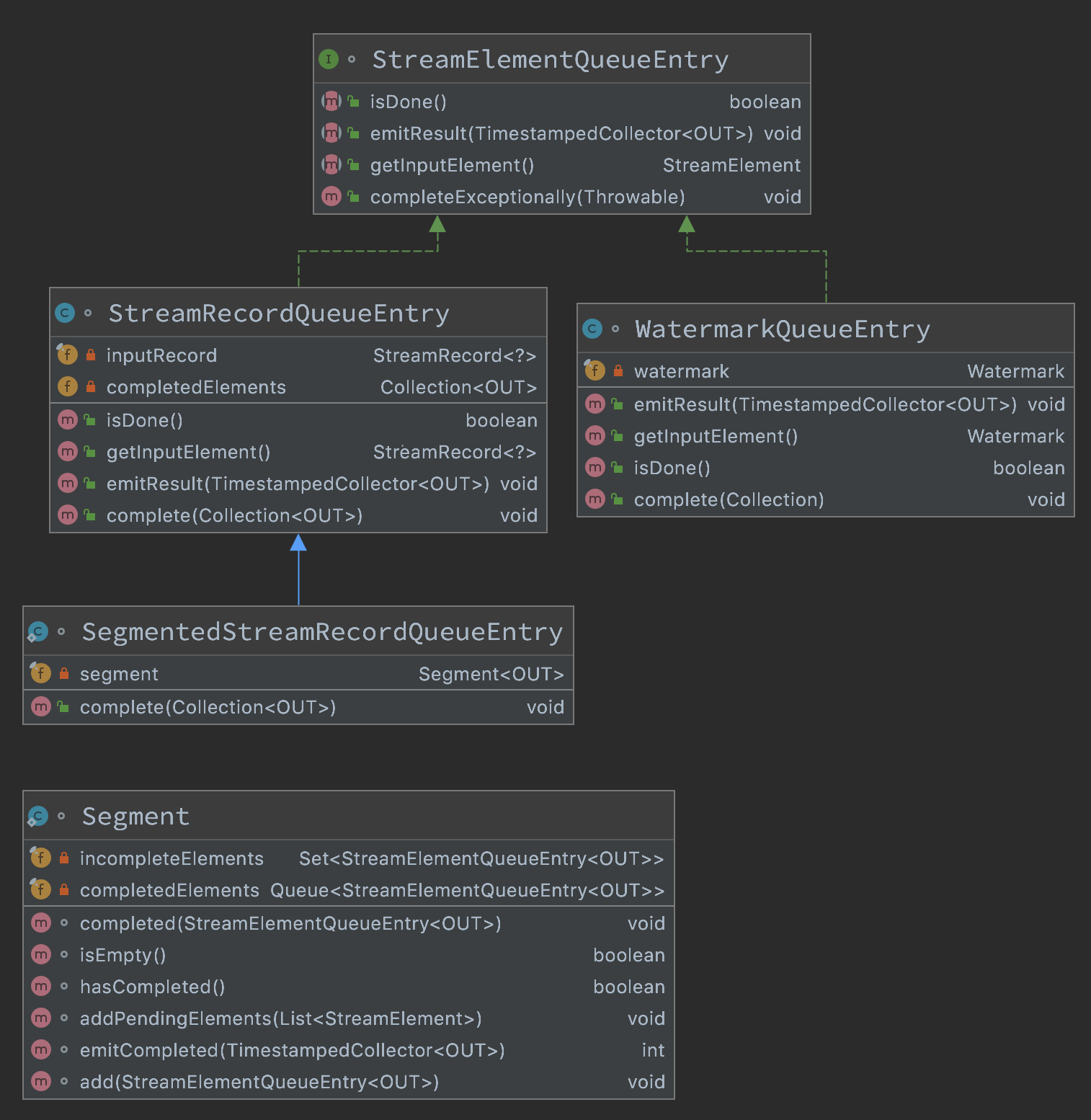Click complete(Collection<OUT>) in SegmentedStreamRecordQueueEntry
This screenshot has width=1091, height=1120.
(x=298, y=707)
